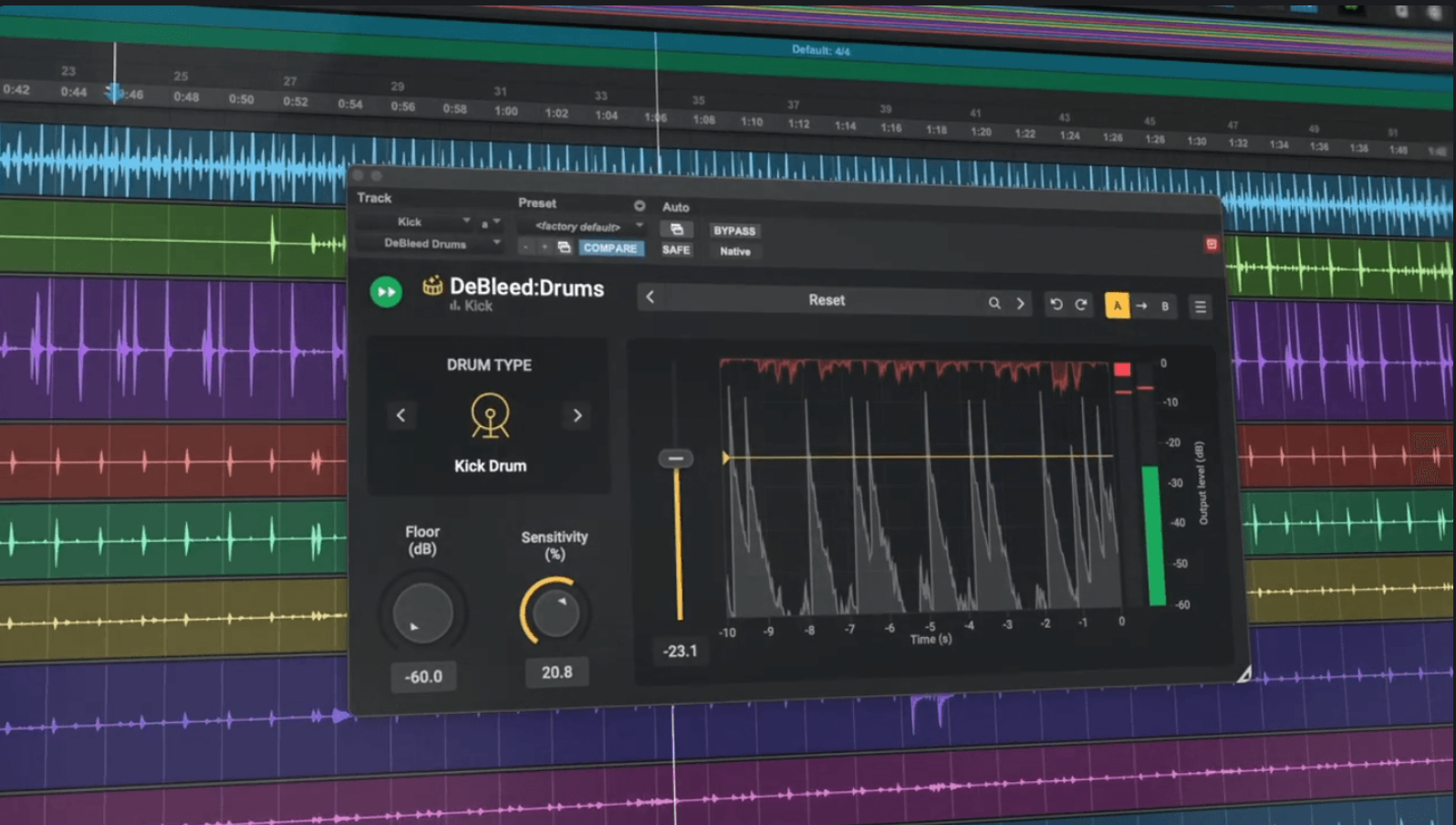
Task: Click the redo arrow icon
Action: coord(1081,304)
